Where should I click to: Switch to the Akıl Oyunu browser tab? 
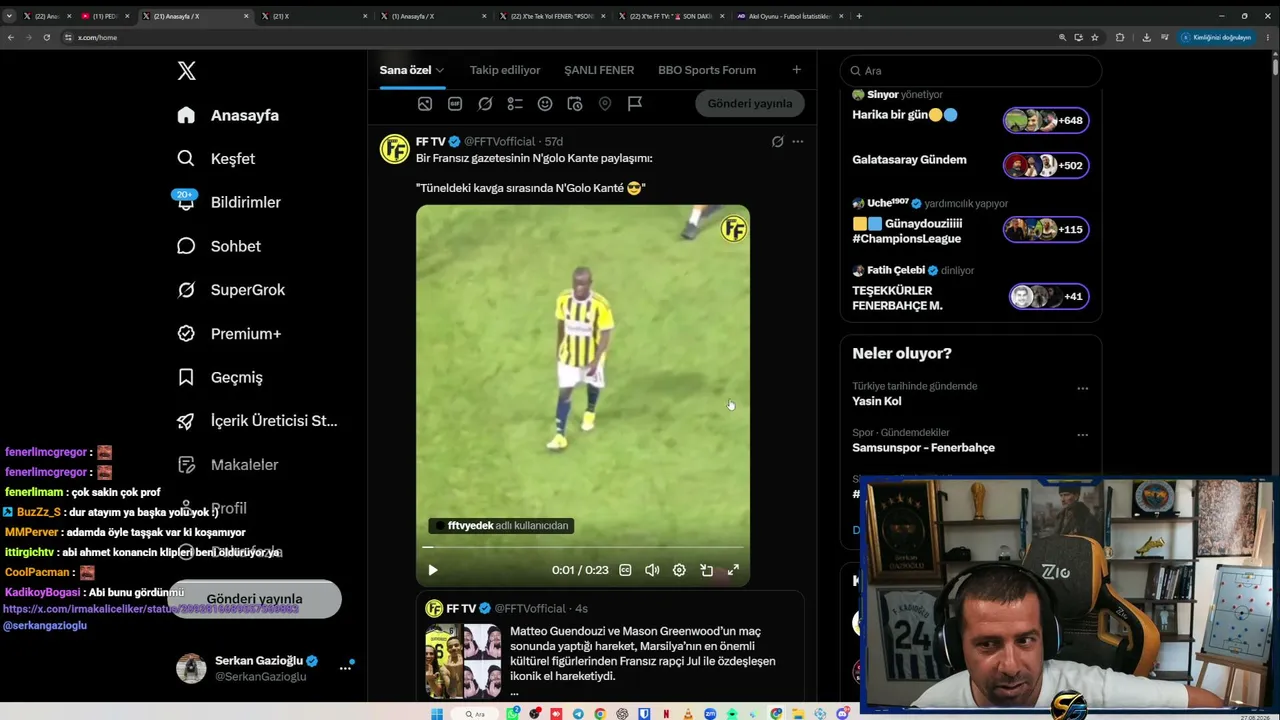(x=790, y=16)
